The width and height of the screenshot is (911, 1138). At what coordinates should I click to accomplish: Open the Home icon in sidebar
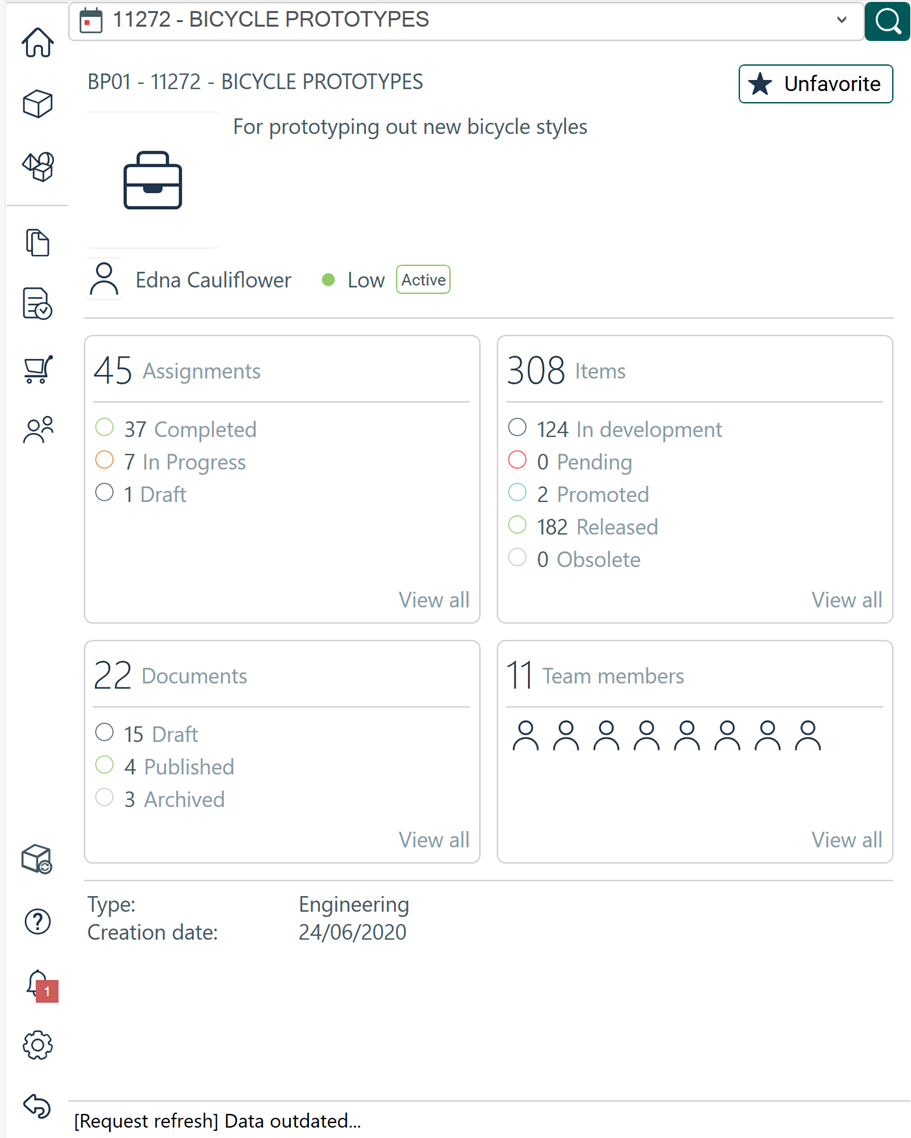38,43
